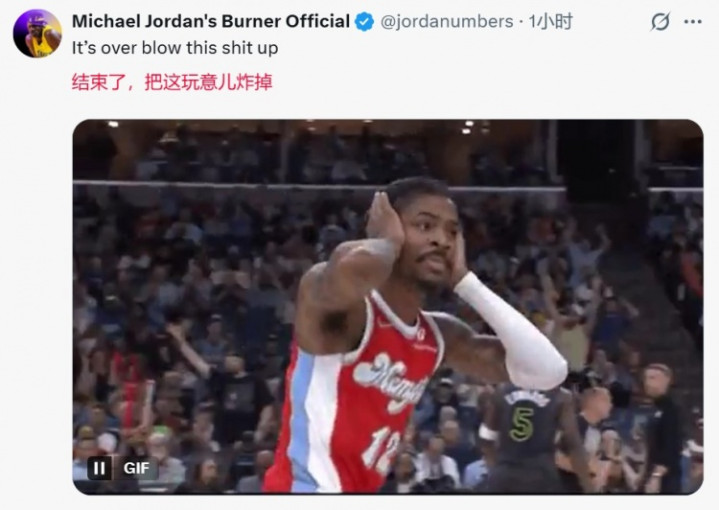This screenshot has width=719, height=510.
Task: Click the @jordanumbers handle link
Action: click(447, 22)
